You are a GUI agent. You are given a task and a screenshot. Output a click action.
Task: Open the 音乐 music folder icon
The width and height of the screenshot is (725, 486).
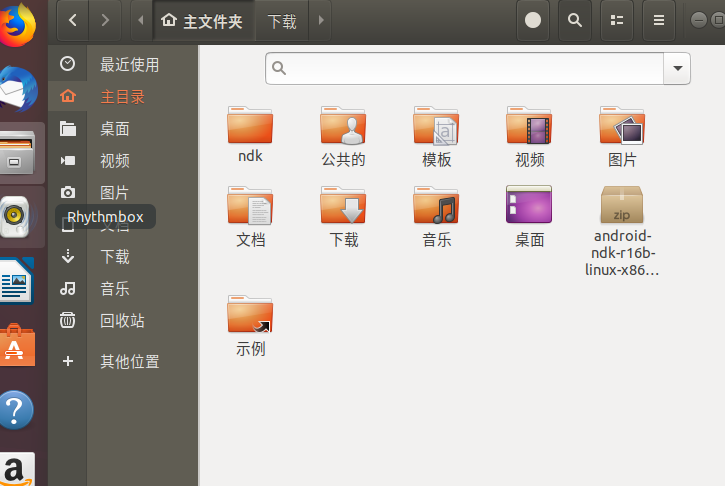pyautogui.click(x=436, y=205)
